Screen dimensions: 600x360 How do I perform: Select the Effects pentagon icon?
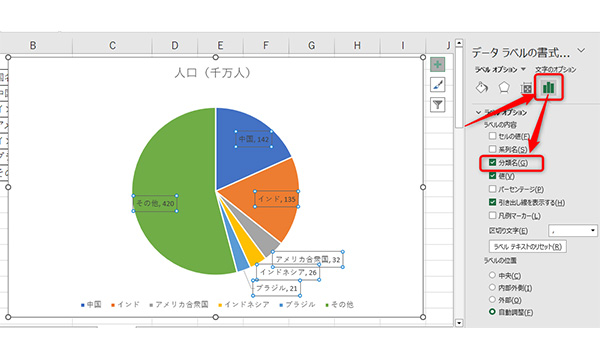[504, 88]
